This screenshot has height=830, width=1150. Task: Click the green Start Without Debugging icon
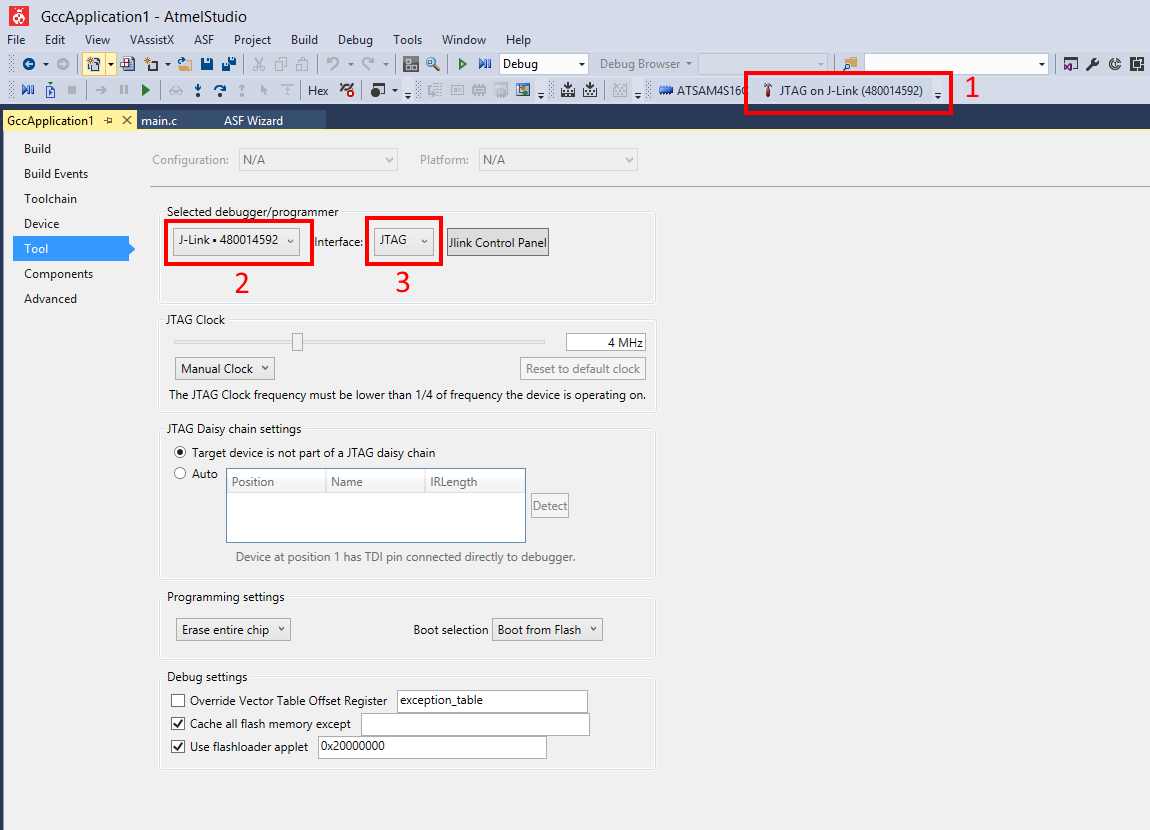(462, 65)
